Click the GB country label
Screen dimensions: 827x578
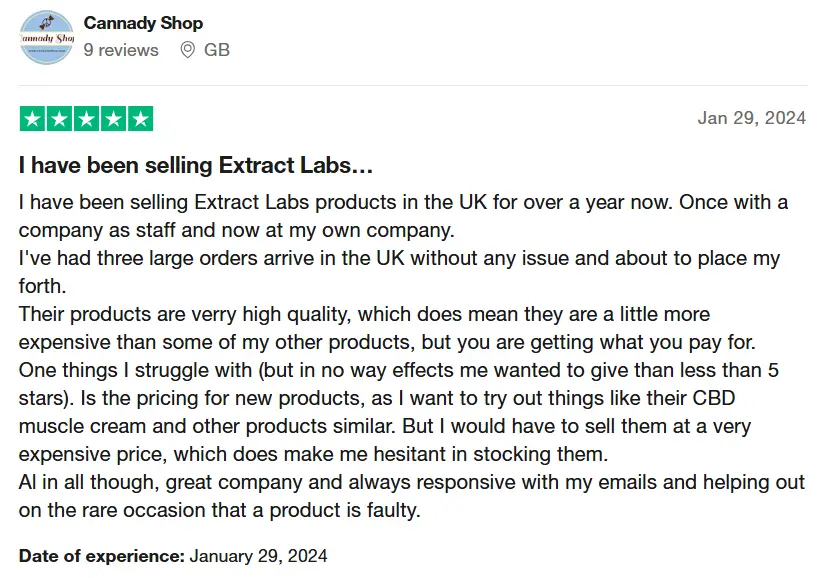tap(217, 50)
